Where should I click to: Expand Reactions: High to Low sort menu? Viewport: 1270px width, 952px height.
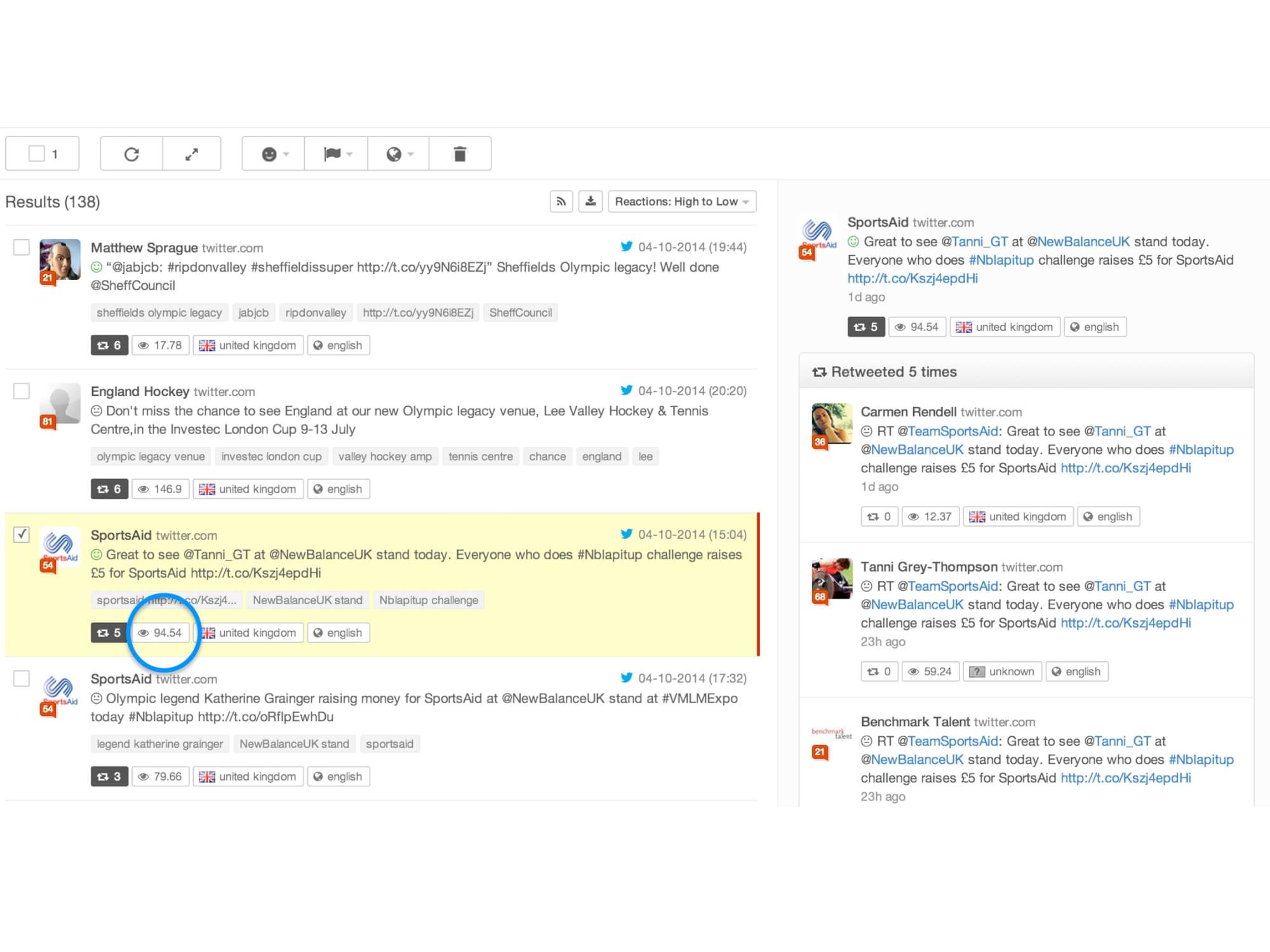pos(682,202)
